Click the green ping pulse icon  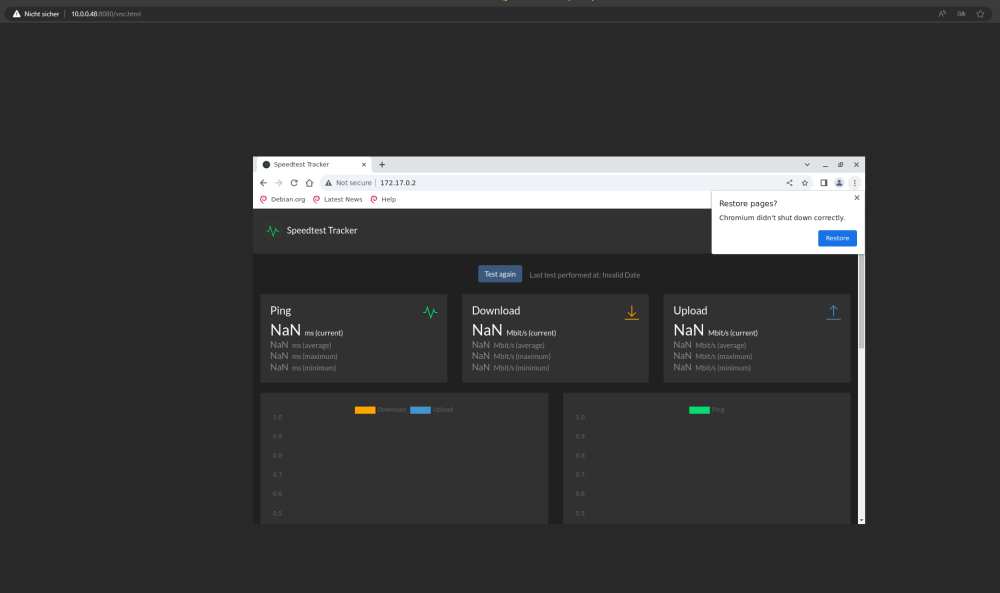pos(430,312)
